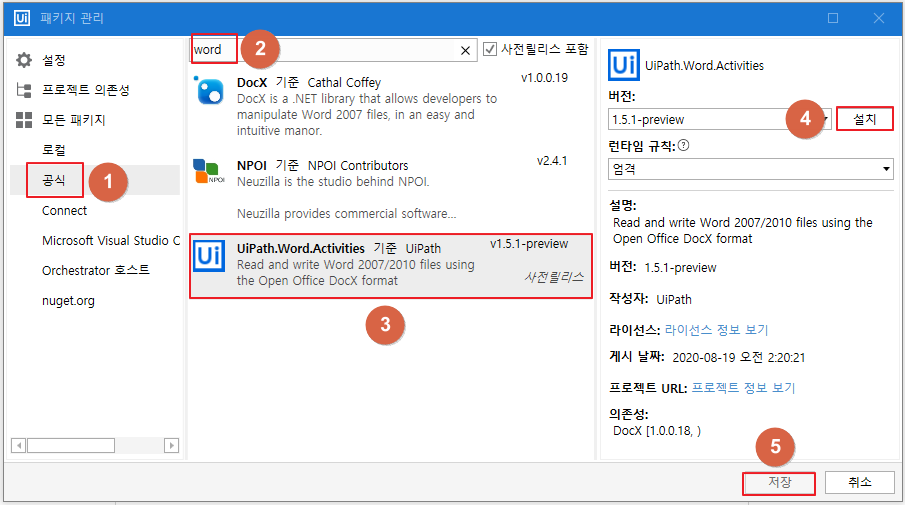
Task: Select Microsoft Visual Studio package source
Action: [x=111, y=241]
